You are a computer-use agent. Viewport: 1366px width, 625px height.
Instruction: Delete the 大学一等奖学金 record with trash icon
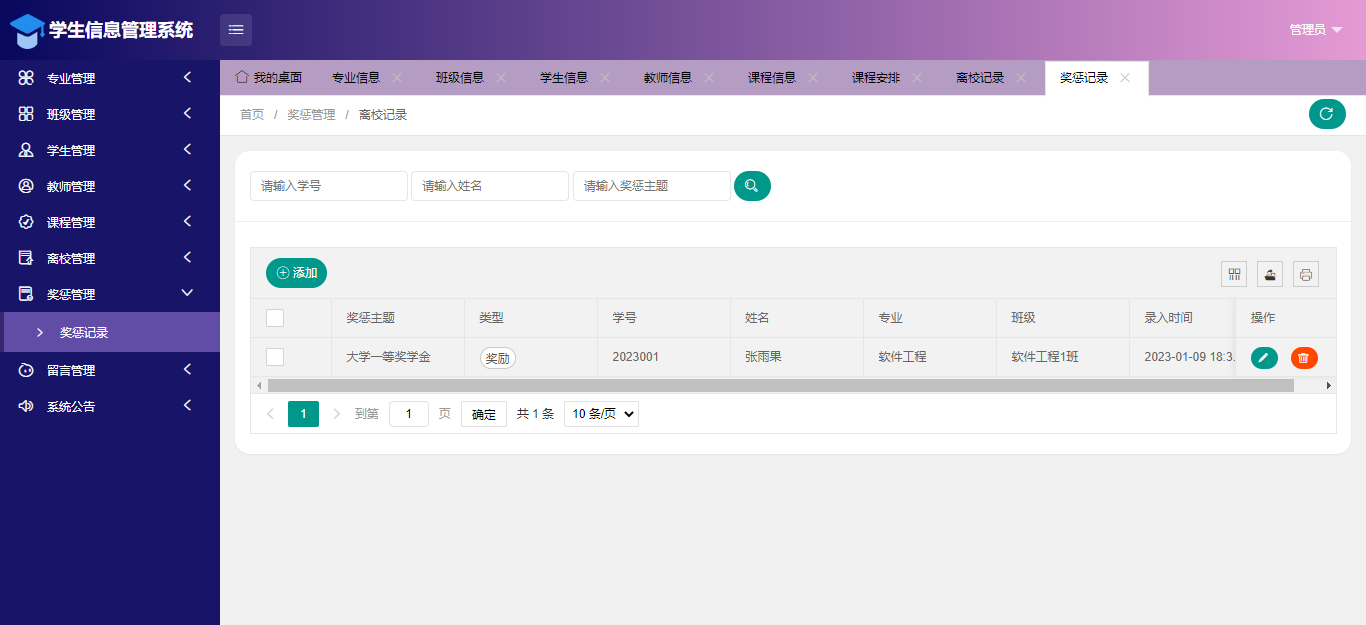(1304, 357)
